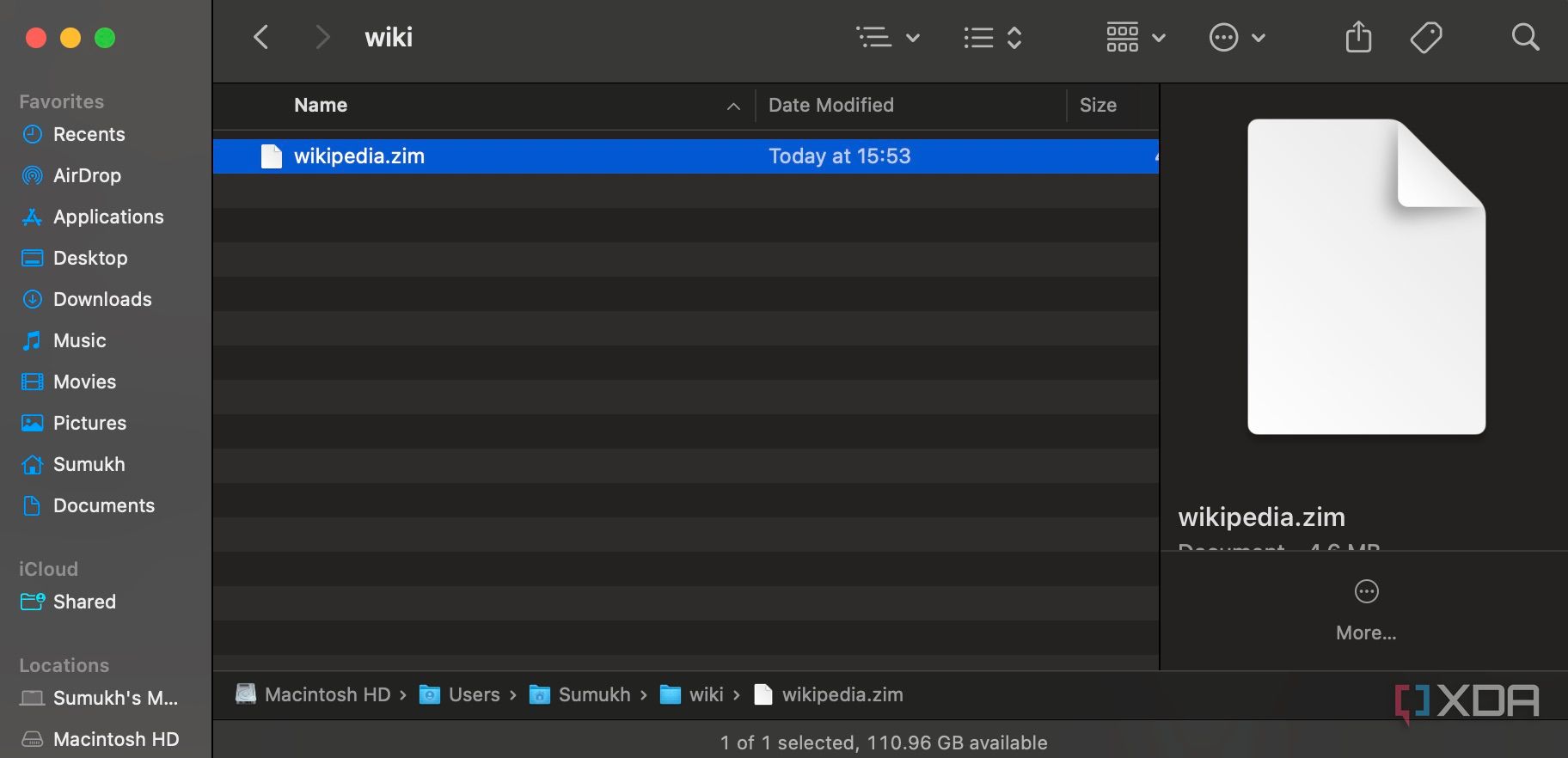Go forward with the right chevron button
This screenshot has width=1568, height=758.
click(322, 37)
